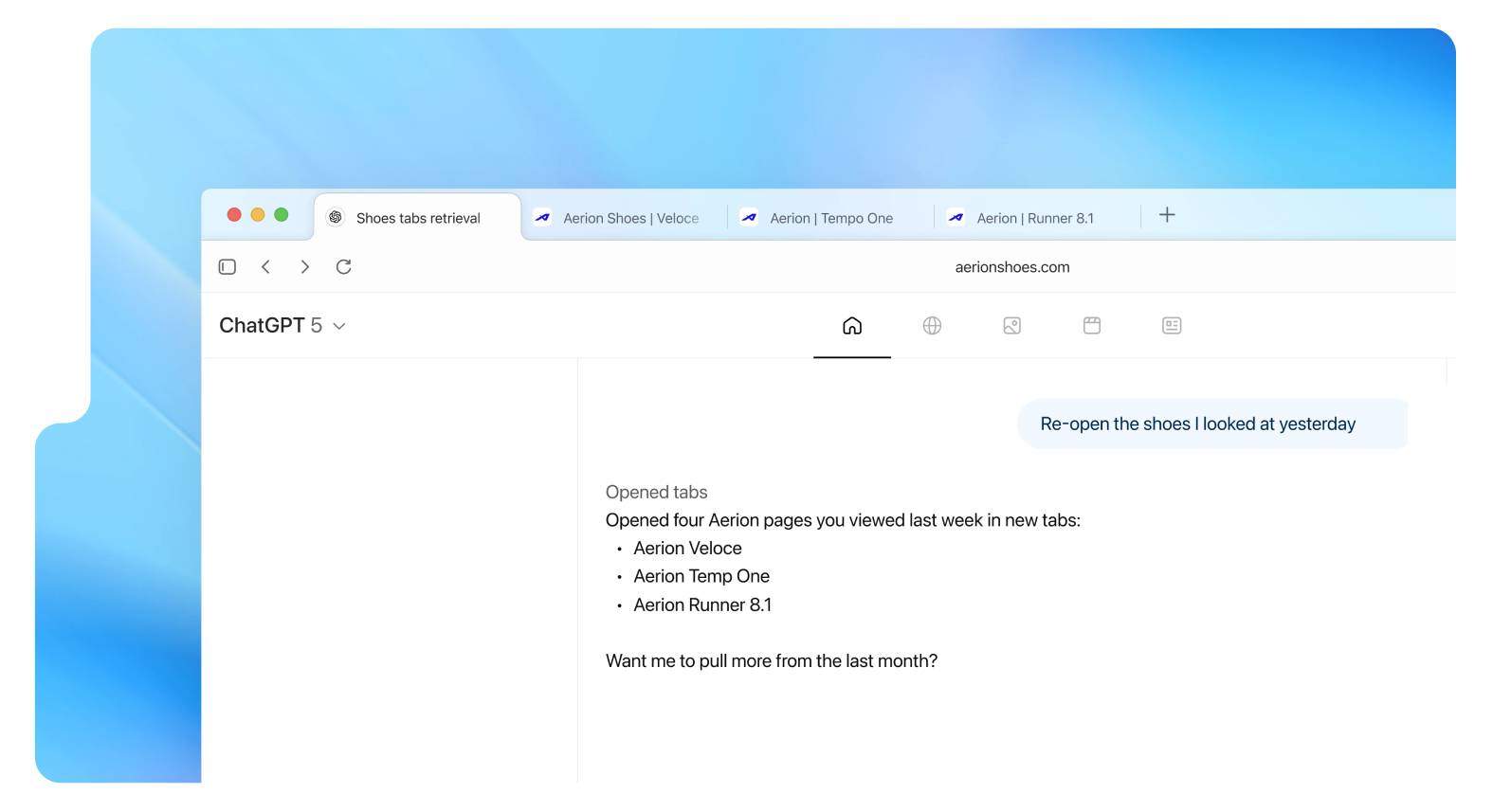Screen dimensions: 1493x812
Task: Click the browser window icon in toolbar
Action: click(x=1092, y=326)
